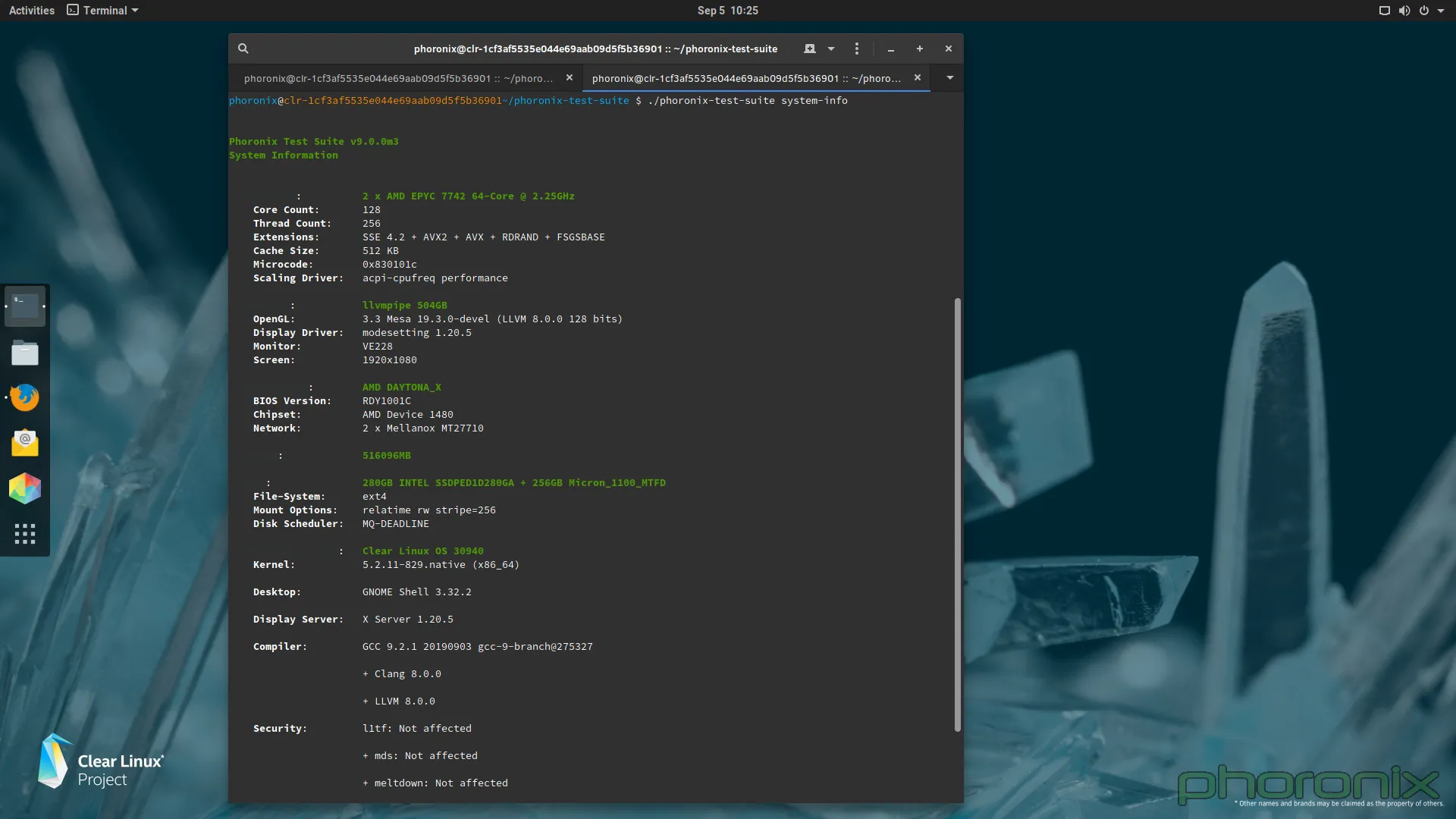
Task: Open the tab list dropdown arrow
Action: tap(949, 77)
